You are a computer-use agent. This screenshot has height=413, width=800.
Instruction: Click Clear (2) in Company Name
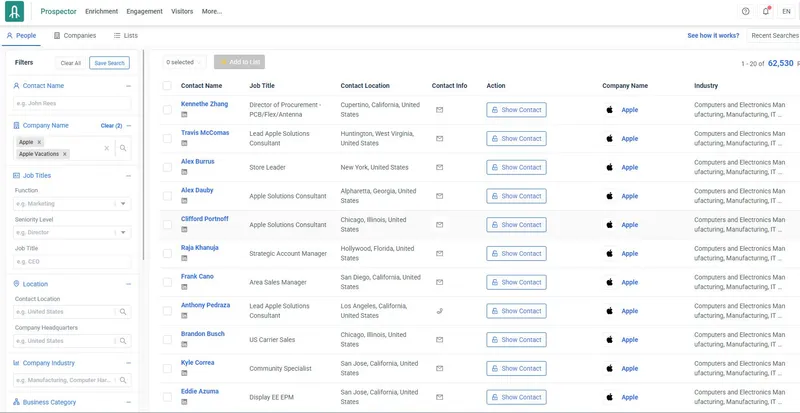coord(111,126)
